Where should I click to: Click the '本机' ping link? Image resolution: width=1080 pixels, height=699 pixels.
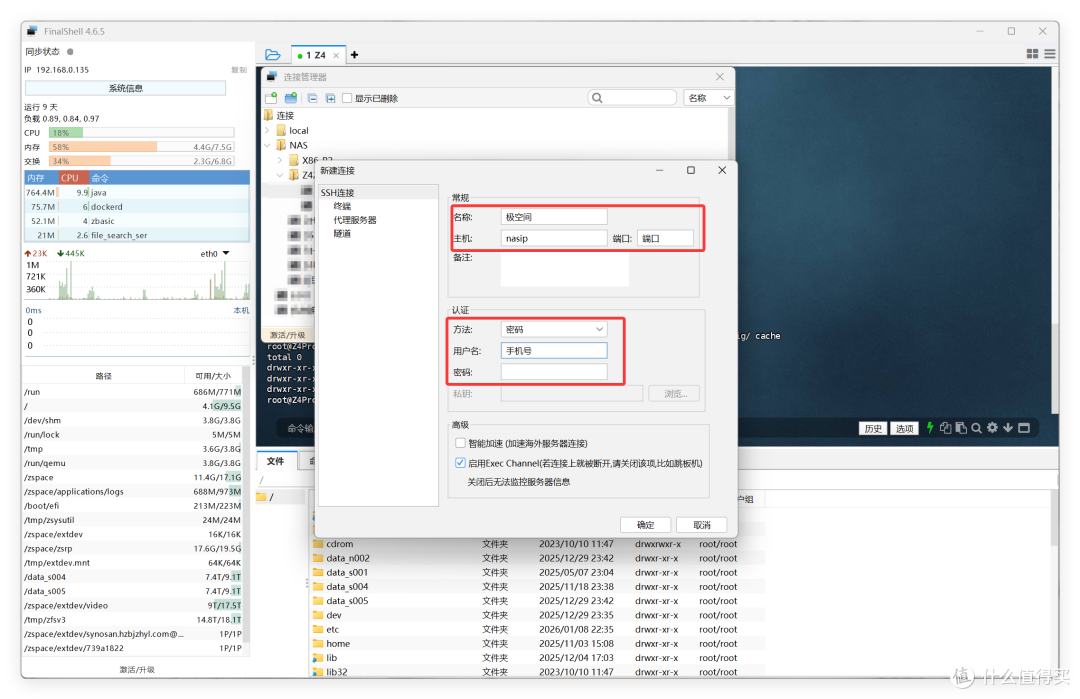(x=241, y=311)
